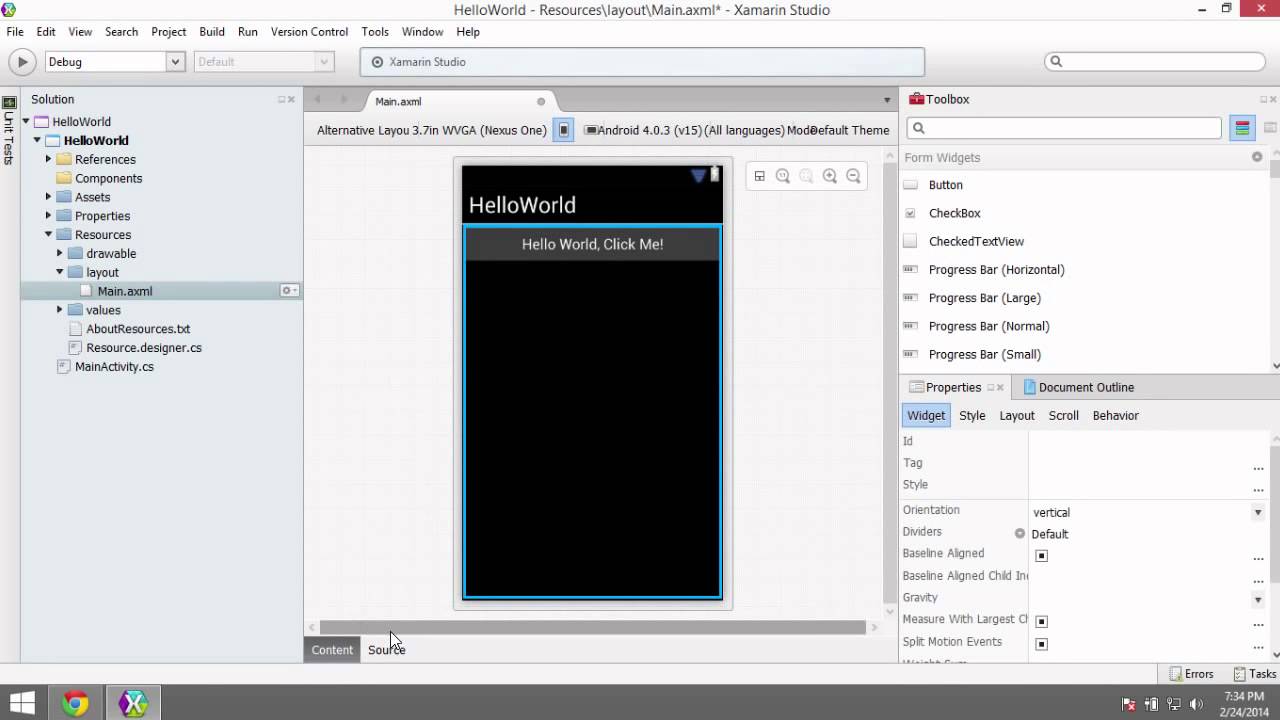This screenshot has width=1280, height=720.
Task: Click designer horizontal scrollbar
Action: point(592,627)
